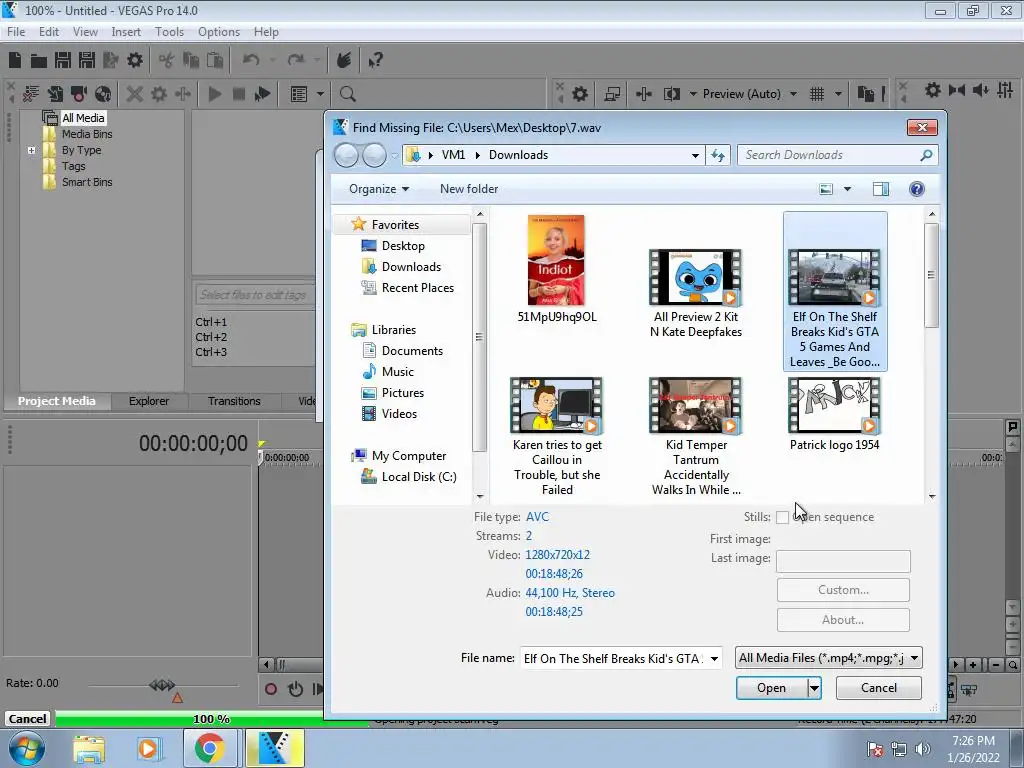Open the Open button split arrow
The height and width of the screenshot is (768, 1024).
(x=814, y=688)
